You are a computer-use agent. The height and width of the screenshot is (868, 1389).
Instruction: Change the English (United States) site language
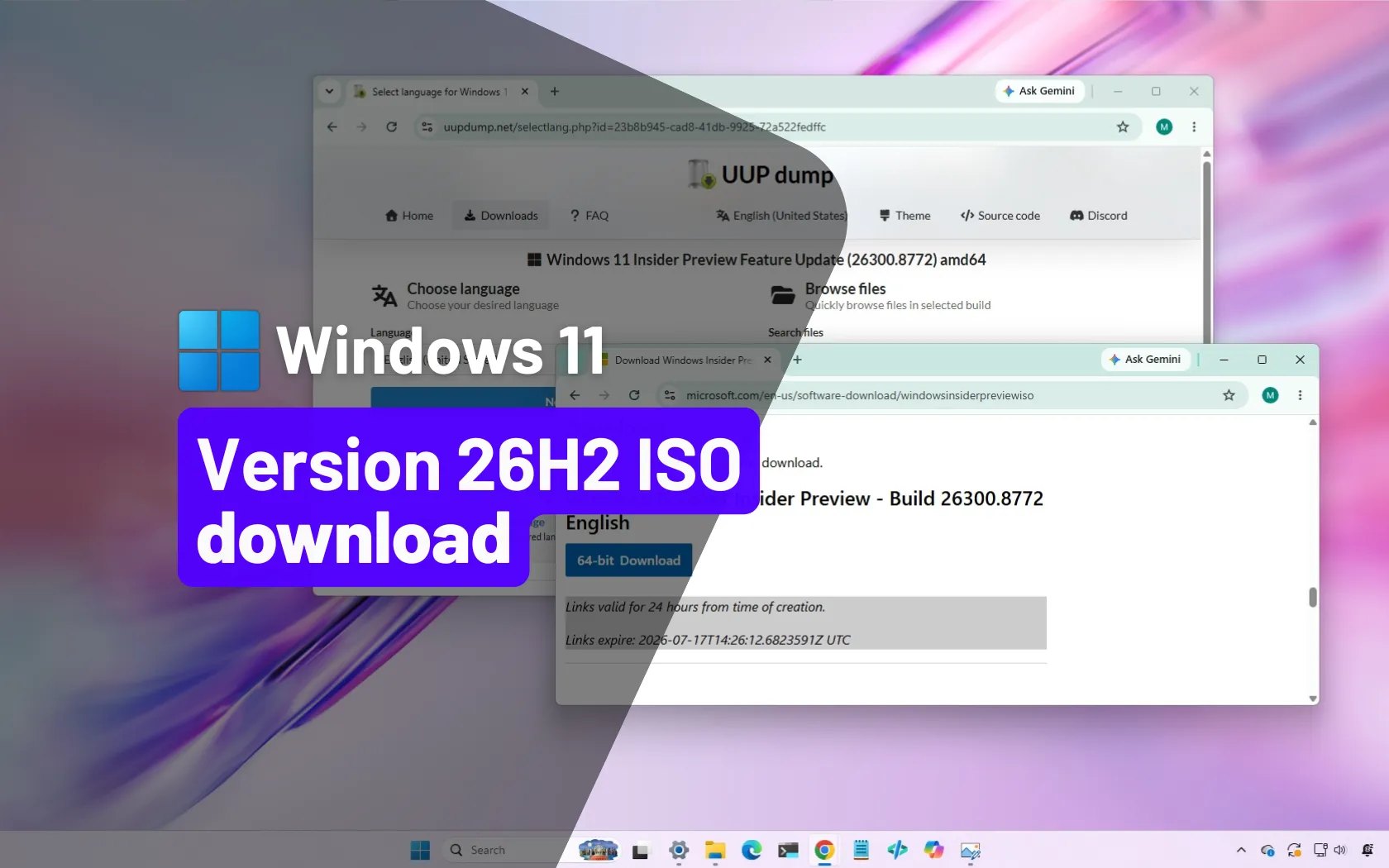[x=781, y=216]
